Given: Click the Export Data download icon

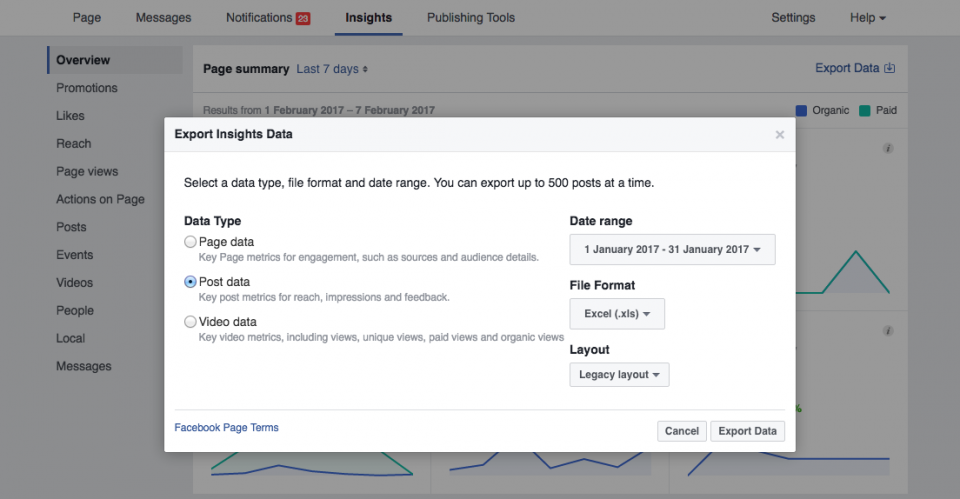Looking at the screenshot, I should [x=890, y=68].
